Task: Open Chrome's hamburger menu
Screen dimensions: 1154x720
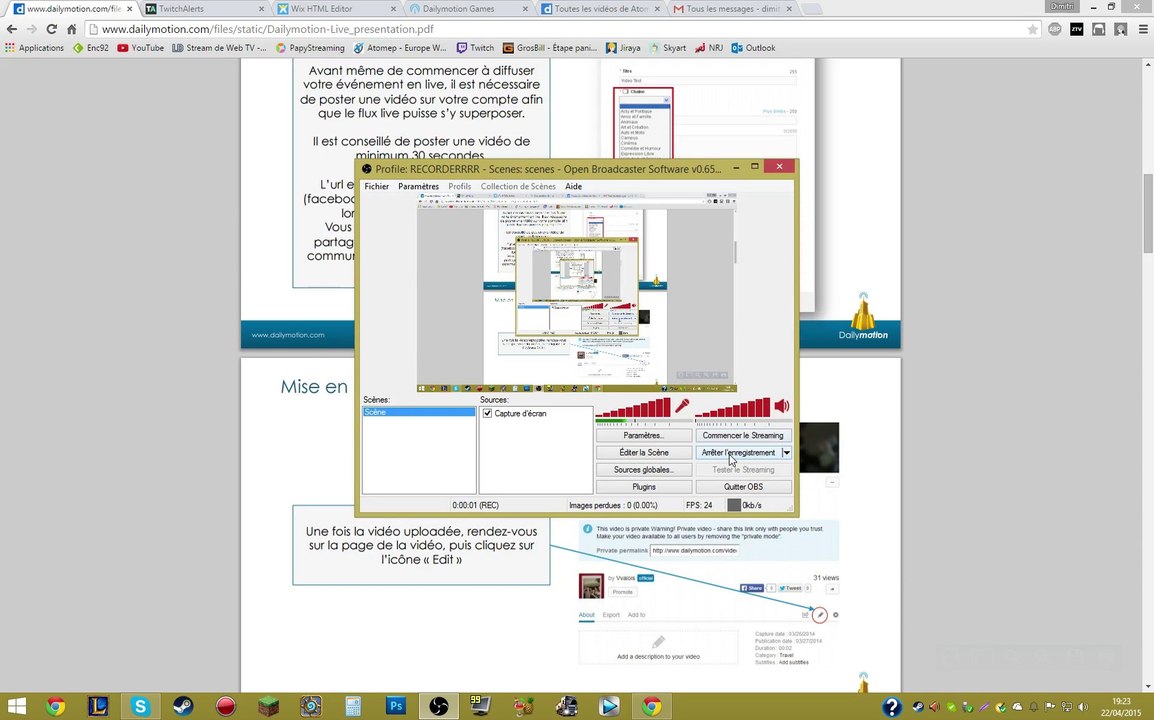Action: (x=1143, y=29)
